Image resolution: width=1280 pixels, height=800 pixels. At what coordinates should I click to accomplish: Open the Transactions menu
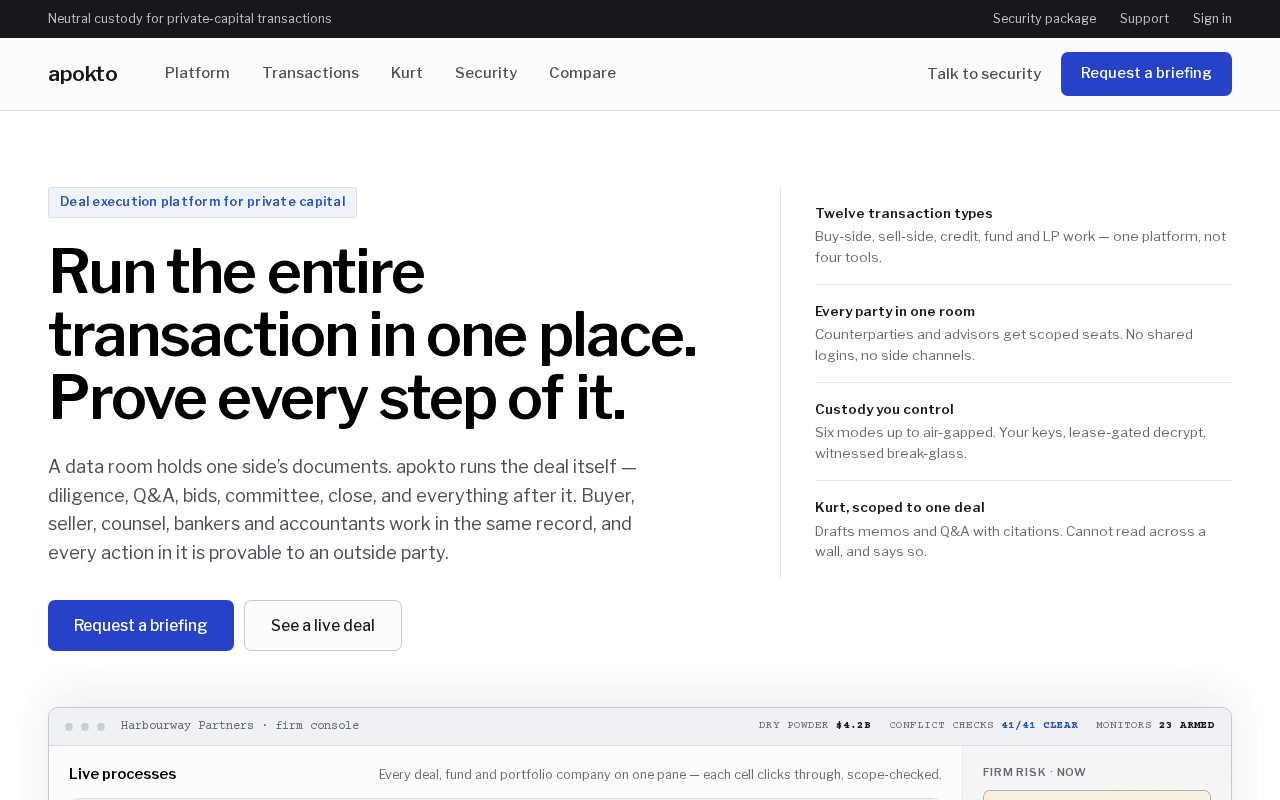tap(310, 73)
